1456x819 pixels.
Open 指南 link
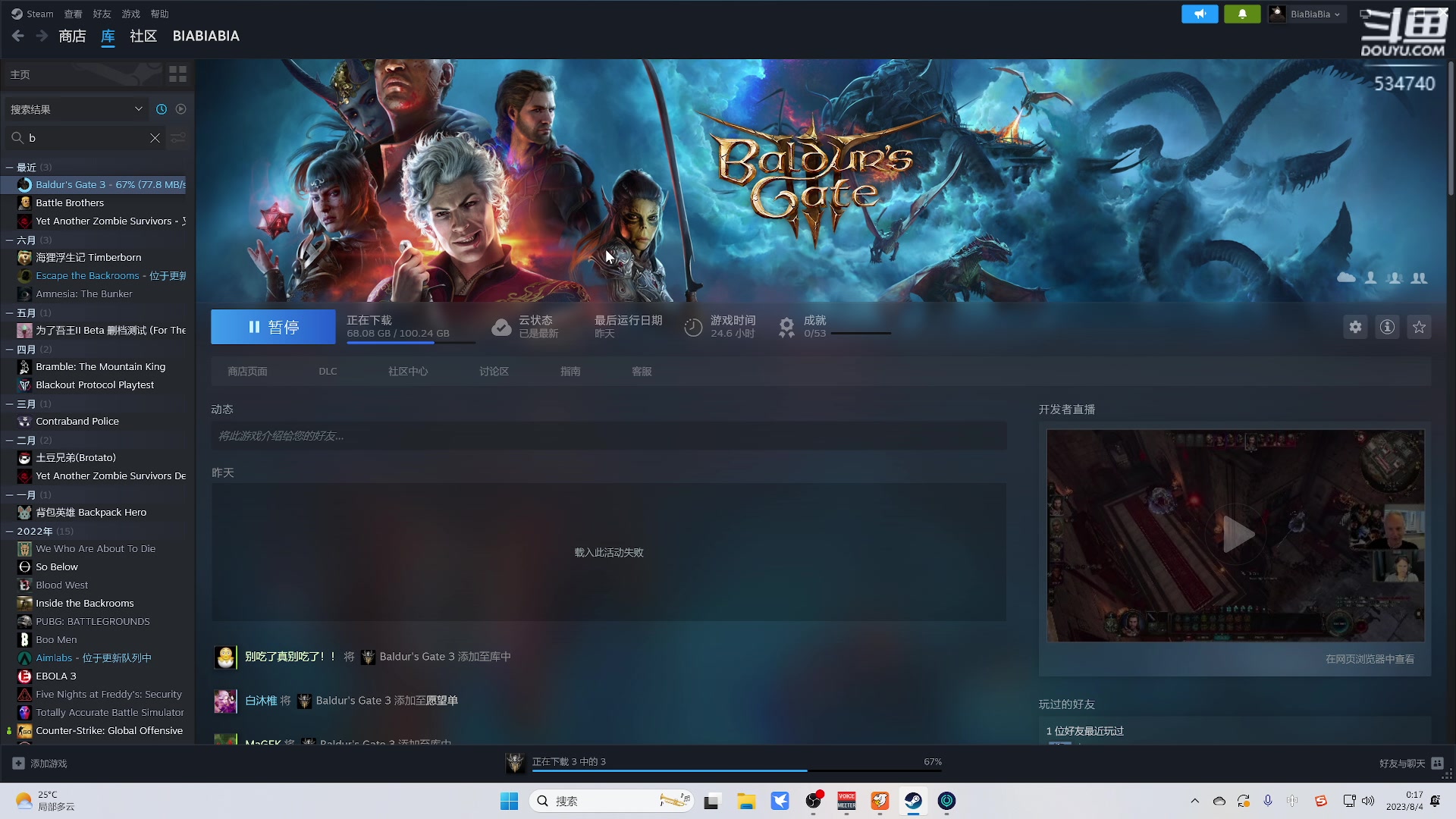(570, 372)
